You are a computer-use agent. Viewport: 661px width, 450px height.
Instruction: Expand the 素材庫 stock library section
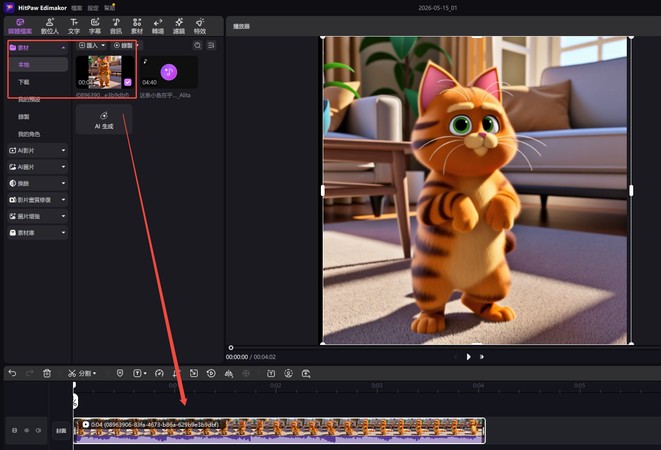(38, 233)
